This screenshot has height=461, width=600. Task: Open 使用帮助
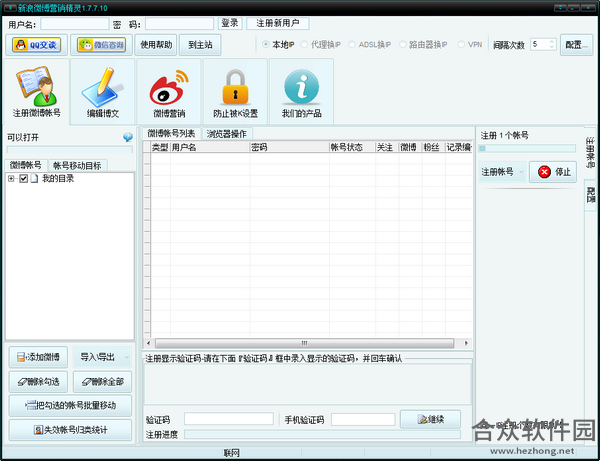pyautogui.click(x=156, y=45)
